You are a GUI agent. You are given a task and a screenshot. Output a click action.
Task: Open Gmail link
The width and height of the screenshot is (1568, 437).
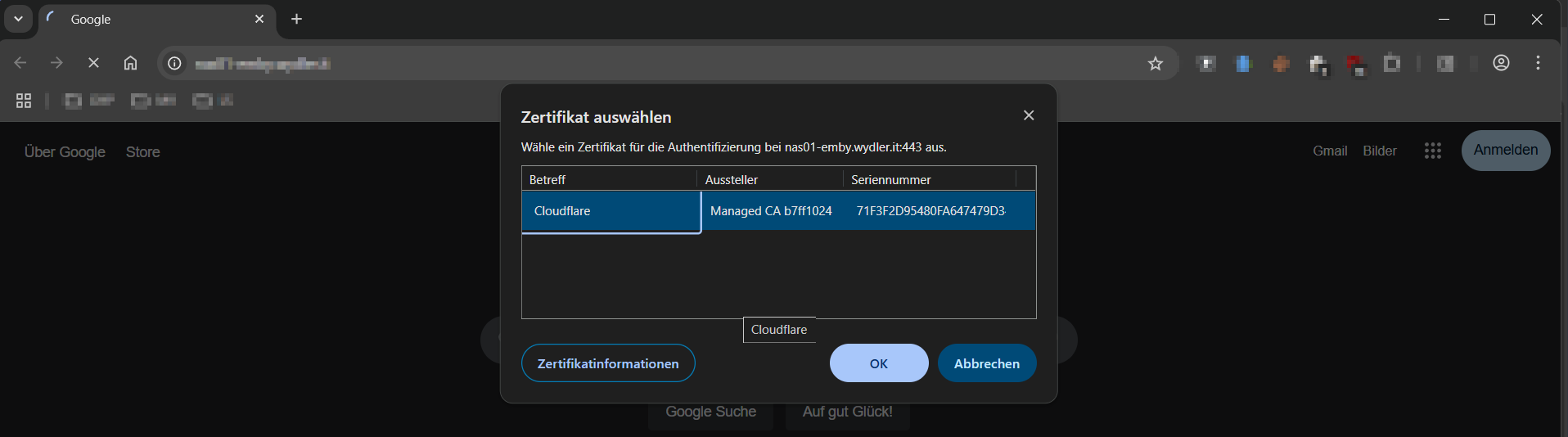(x=1330, y=151)
